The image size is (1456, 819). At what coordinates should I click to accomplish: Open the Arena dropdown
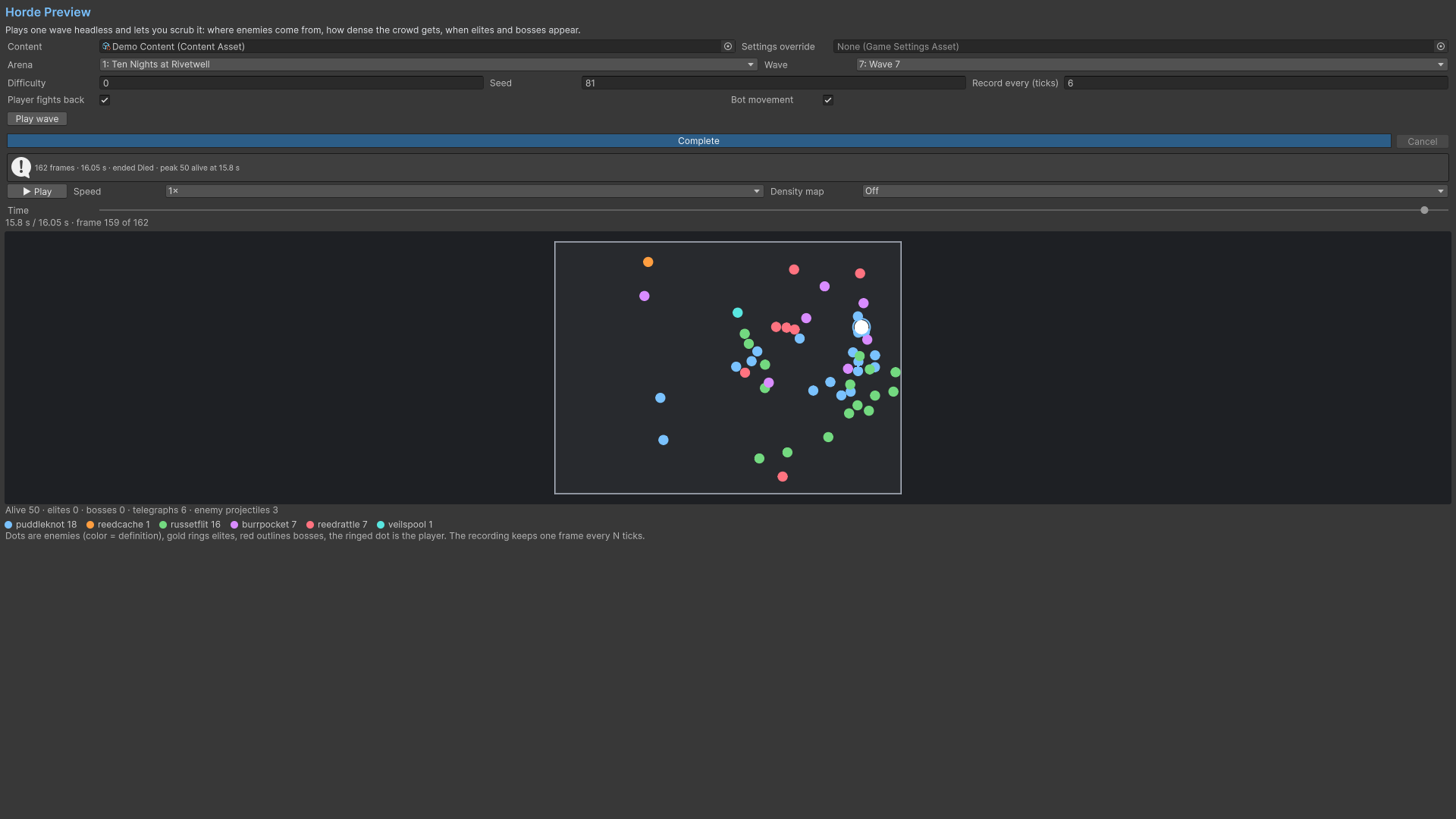(428, 64)
